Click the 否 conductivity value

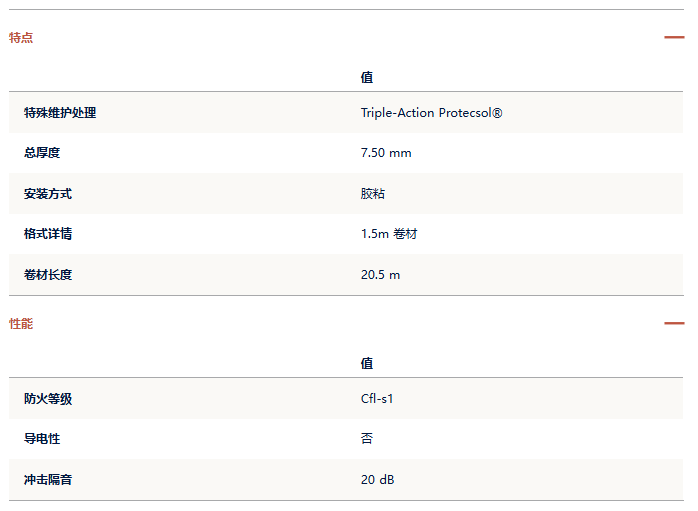pyautogui.click(x=367, y=438)
